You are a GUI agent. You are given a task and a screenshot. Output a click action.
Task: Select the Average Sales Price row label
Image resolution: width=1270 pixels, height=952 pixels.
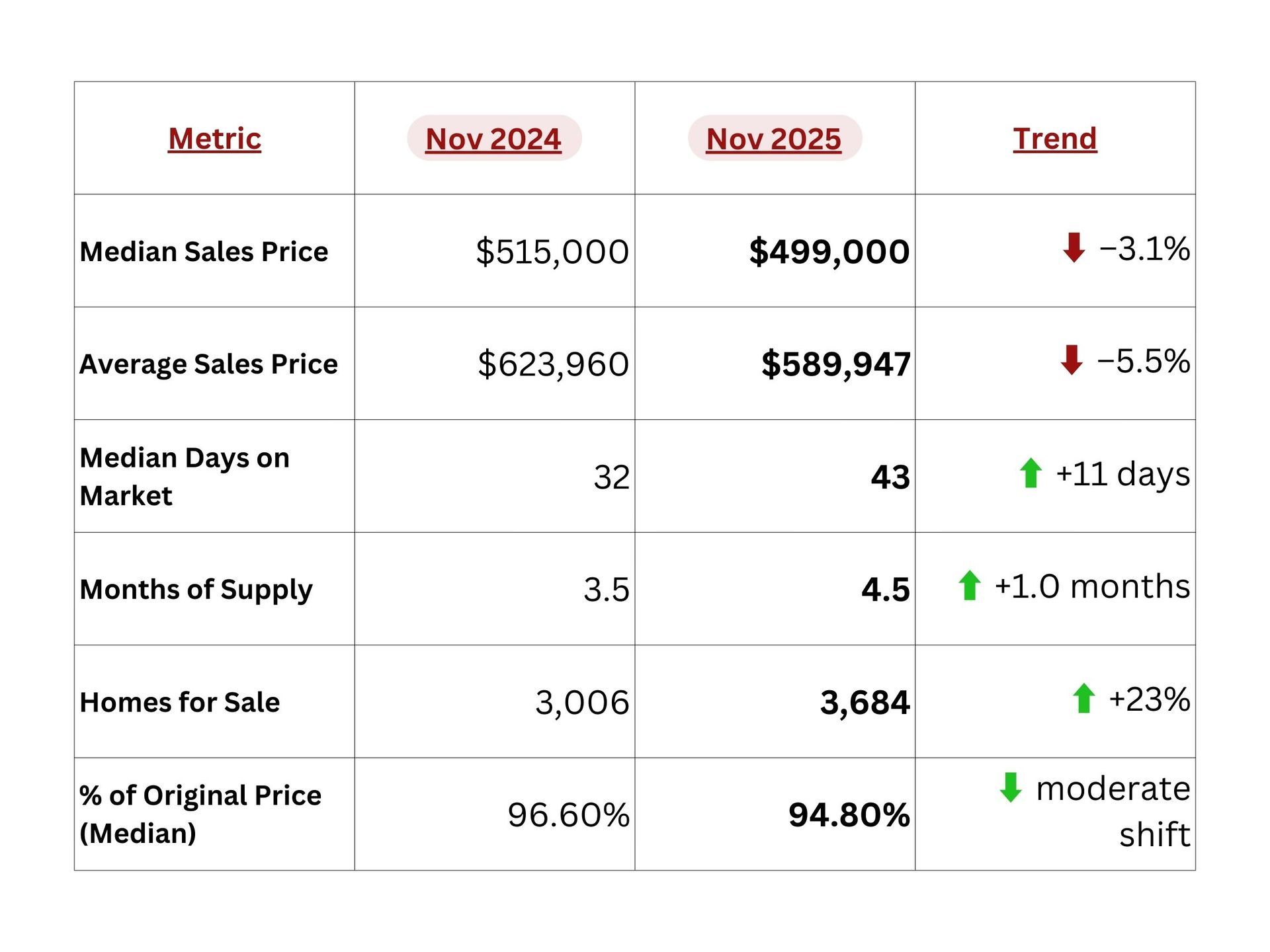click(x=208, y=364)
